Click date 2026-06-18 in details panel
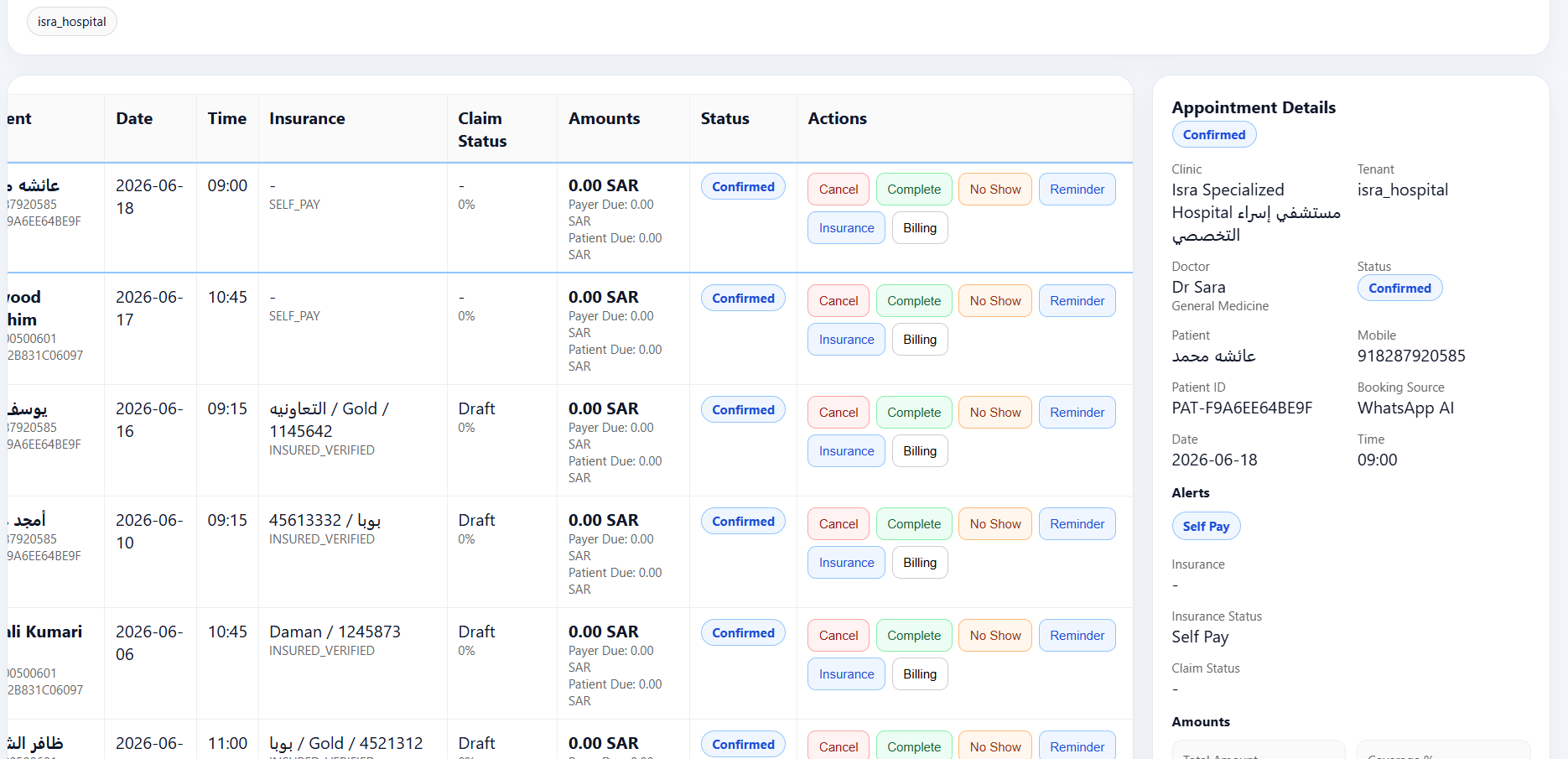1568x759 pixels. pos(1214,460)
